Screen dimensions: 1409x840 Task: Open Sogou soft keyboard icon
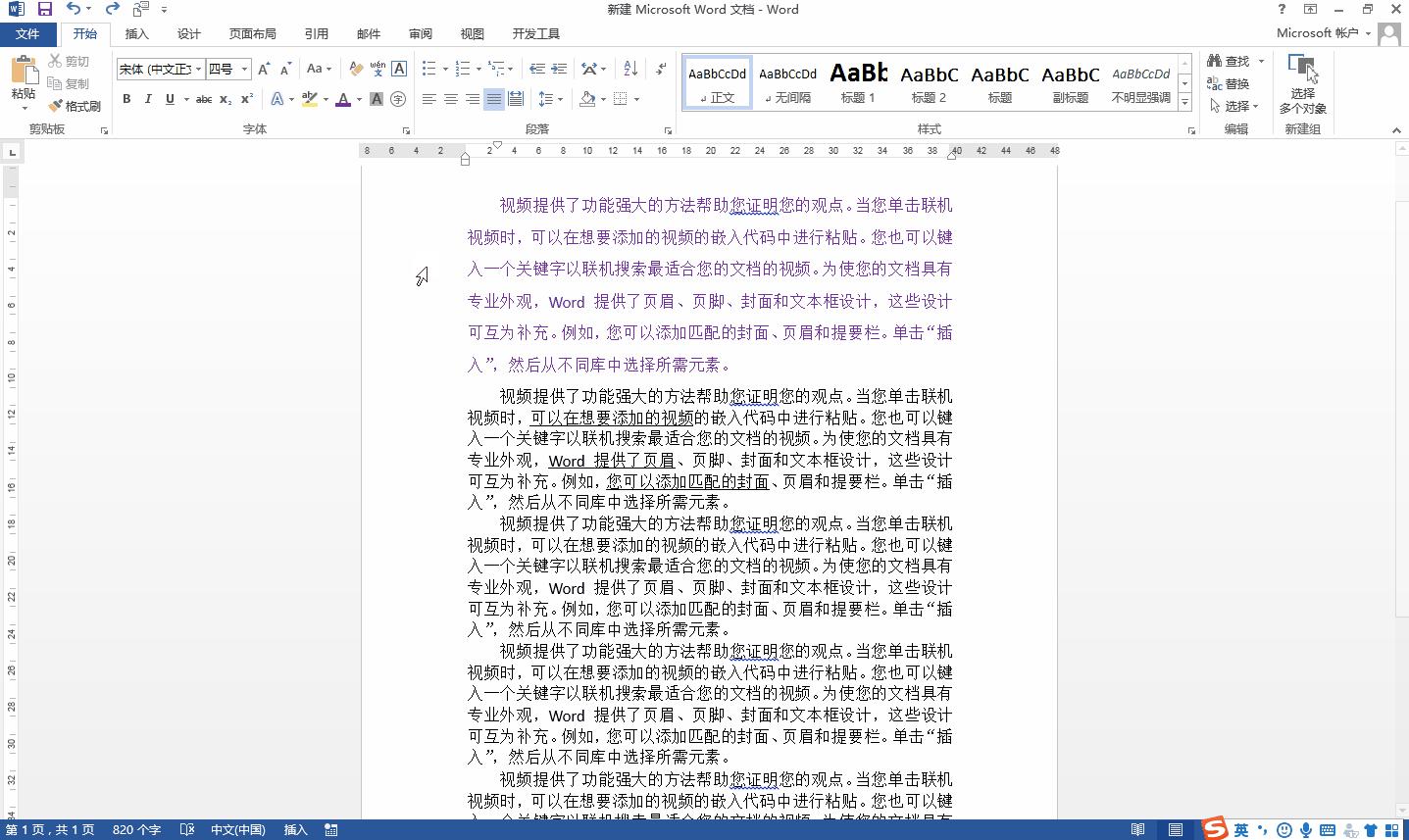1328,830
